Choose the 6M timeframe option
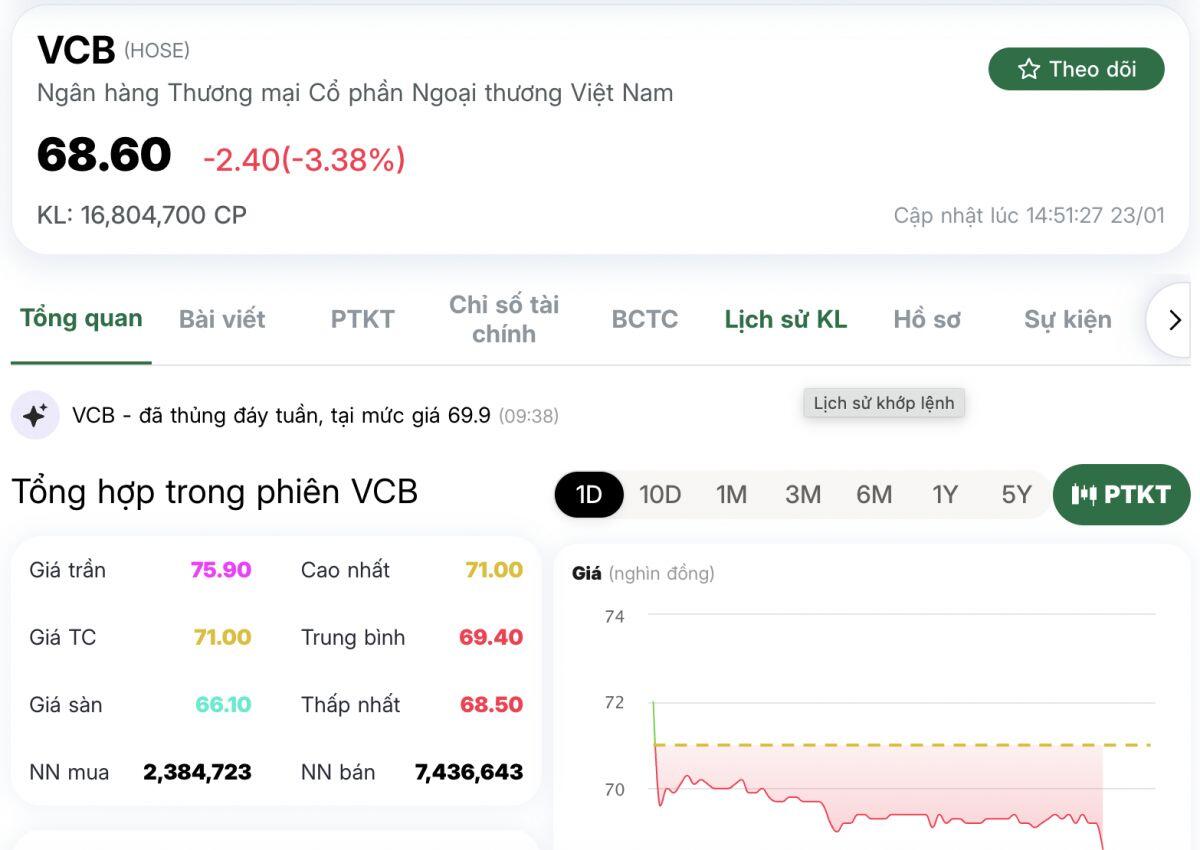 874,494
